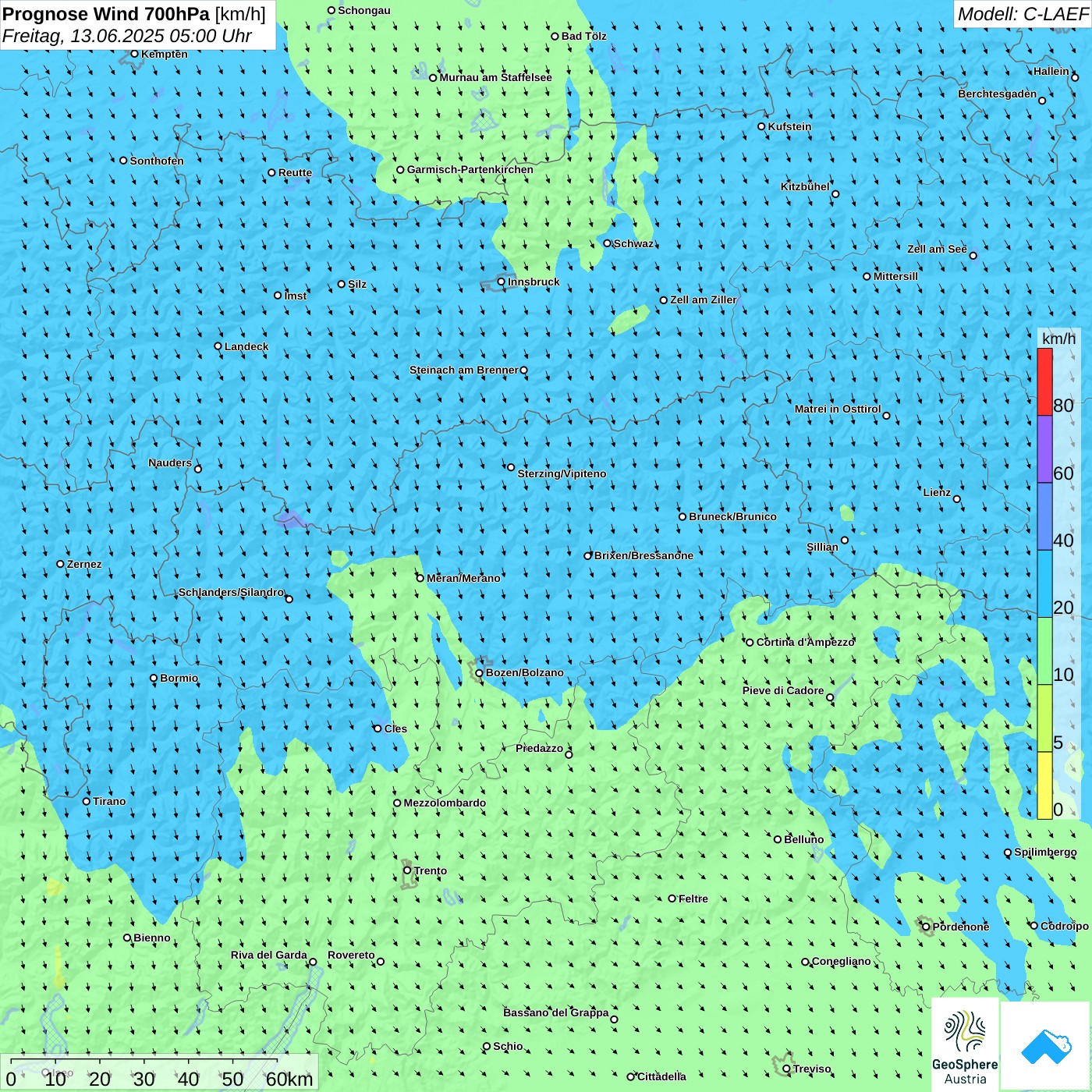Viewport: 1092px width, 1092px height.
Task: Click the 'Meran/Merano' map label
Action: point(463,578)
